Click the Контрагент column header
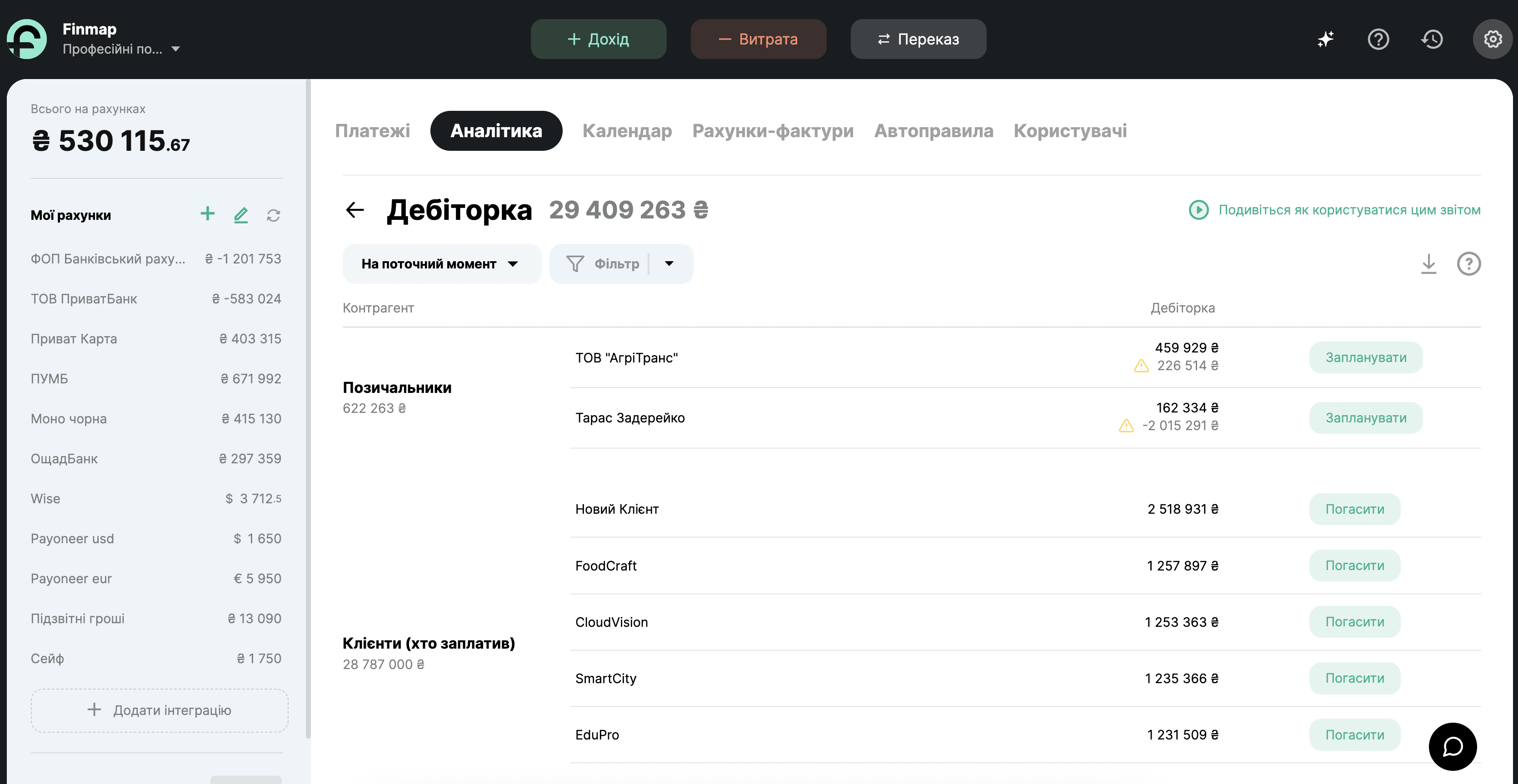1518x784 pixels. tap(378, 308)
